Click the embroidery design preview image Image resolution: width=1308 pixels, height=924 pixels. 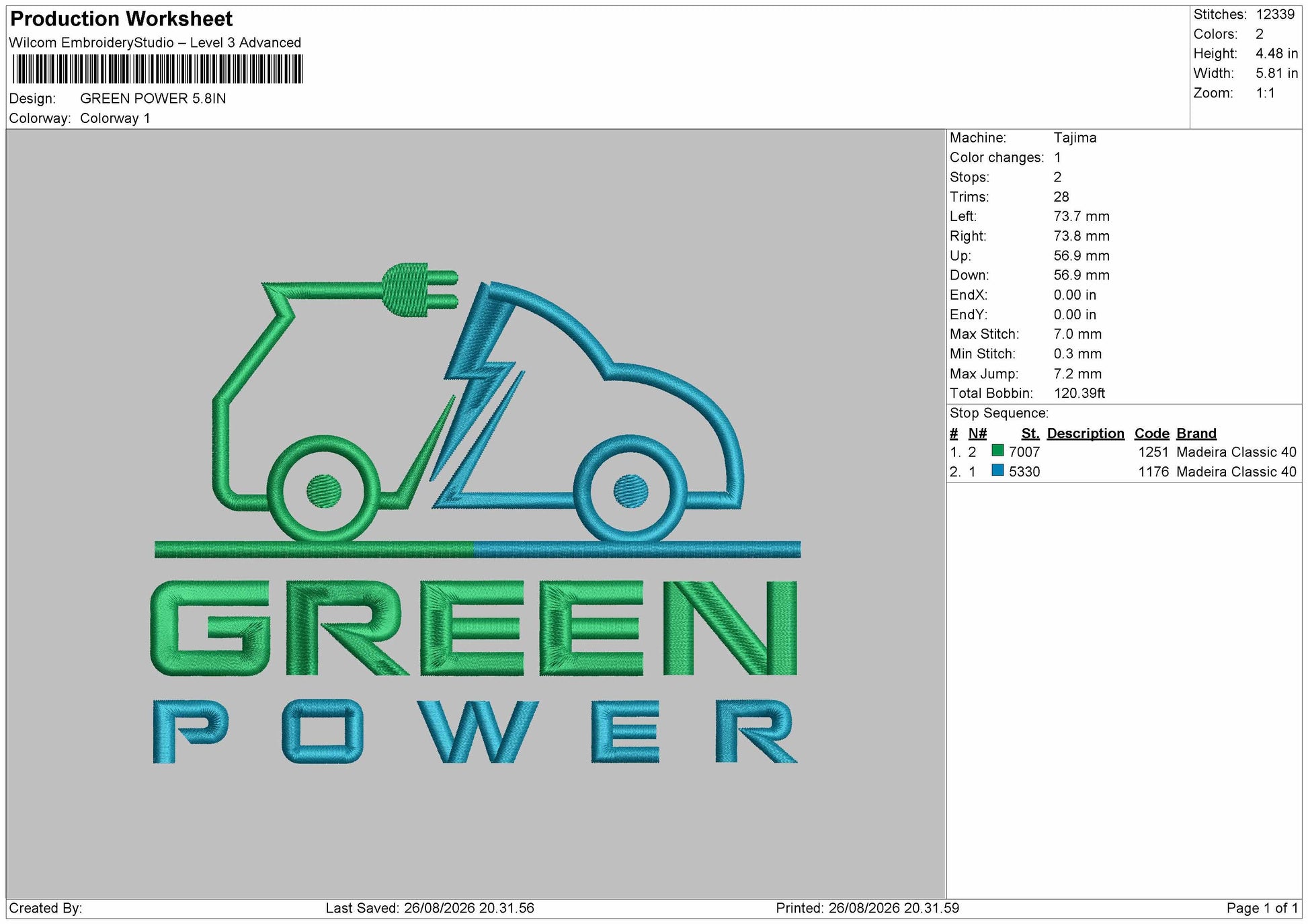tap(476, 513)
